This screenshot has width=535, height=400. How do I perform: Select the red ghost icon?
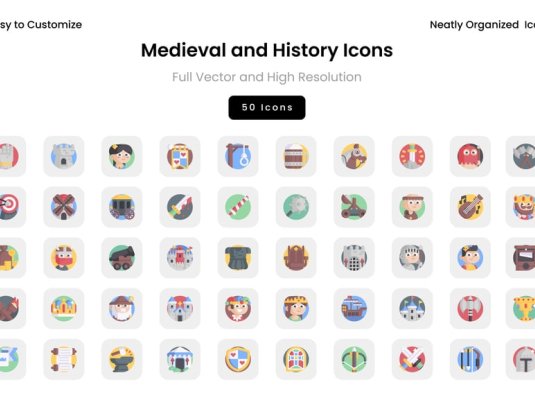click(470, 156)
